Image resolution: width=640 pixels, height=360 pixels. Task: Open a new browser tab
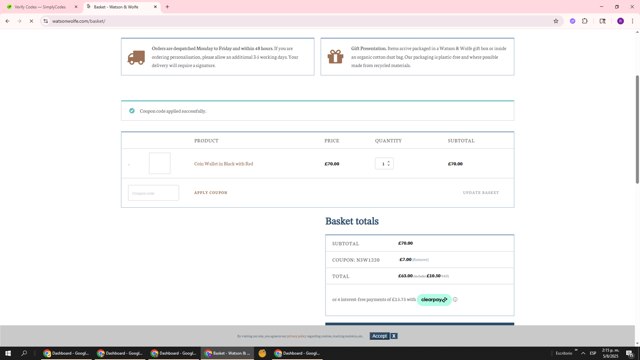pos(167,7)
